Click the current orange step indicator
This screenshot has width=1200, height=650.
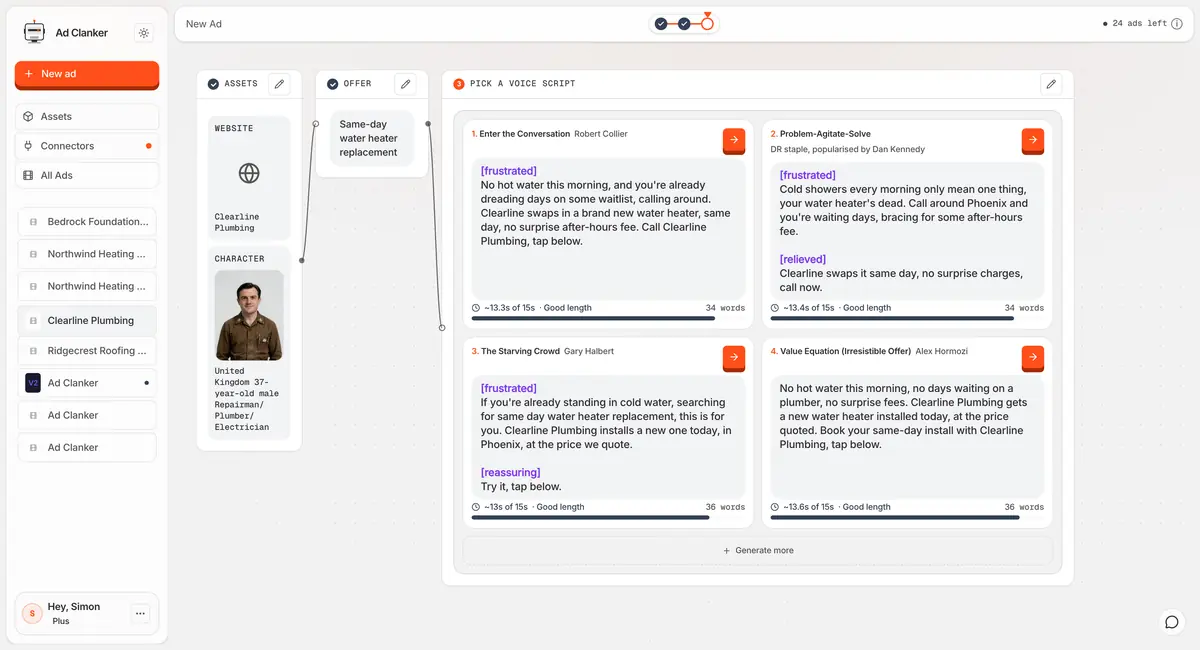[707, 23]
